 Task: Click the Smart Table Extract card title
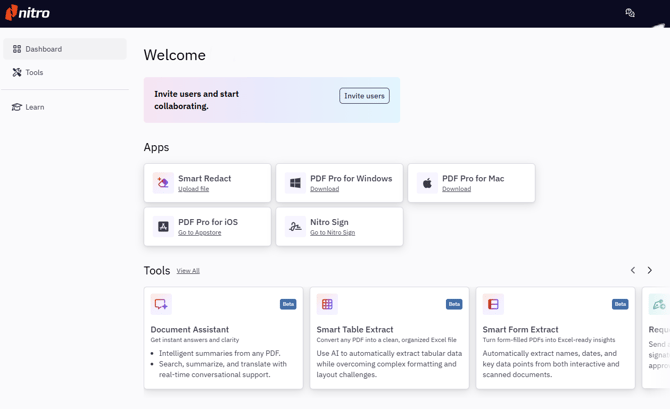[355, 330]
